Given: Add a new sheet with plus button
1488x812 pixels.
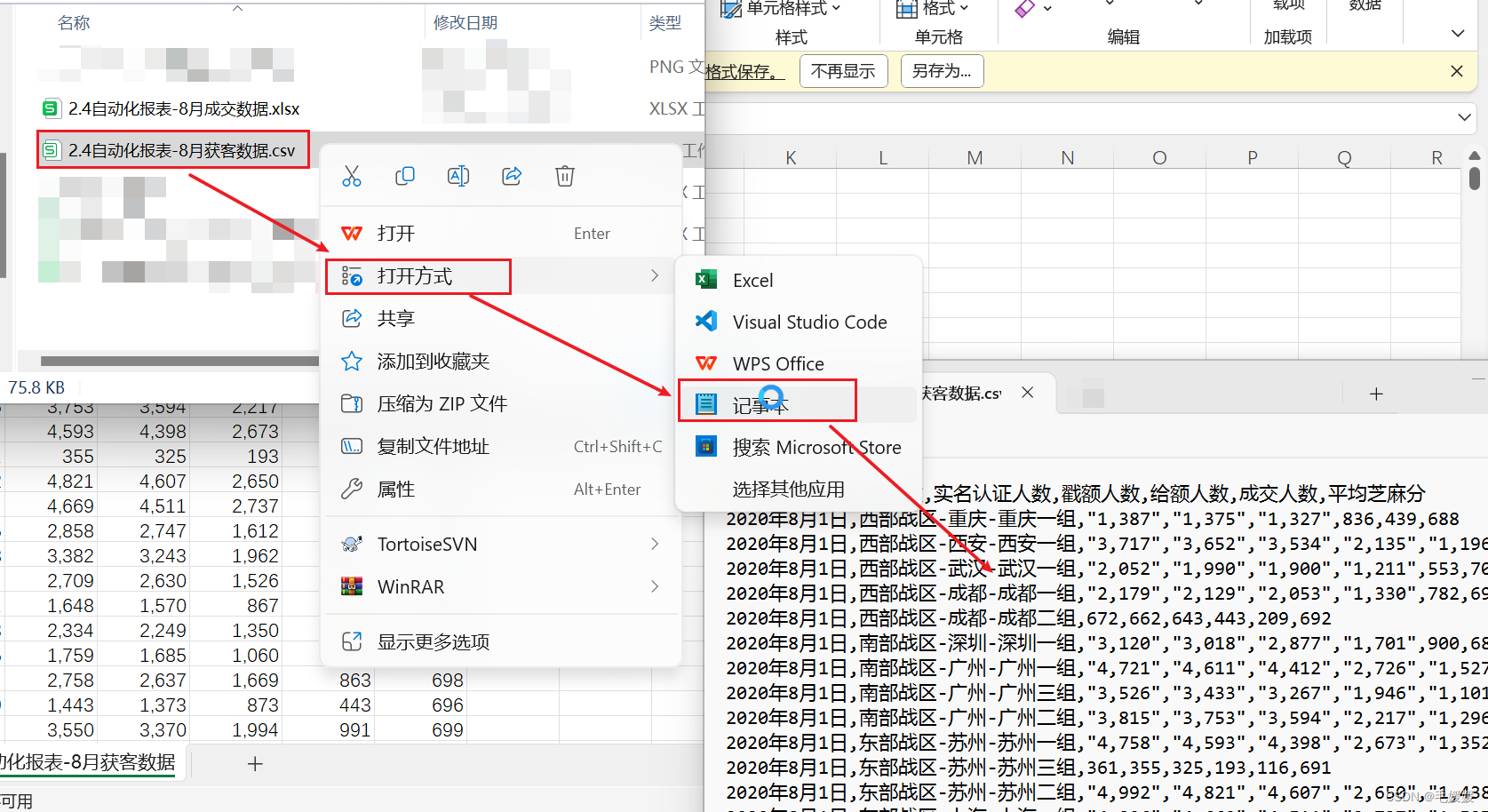Looking at the screenshot, I should coord(255,764).
